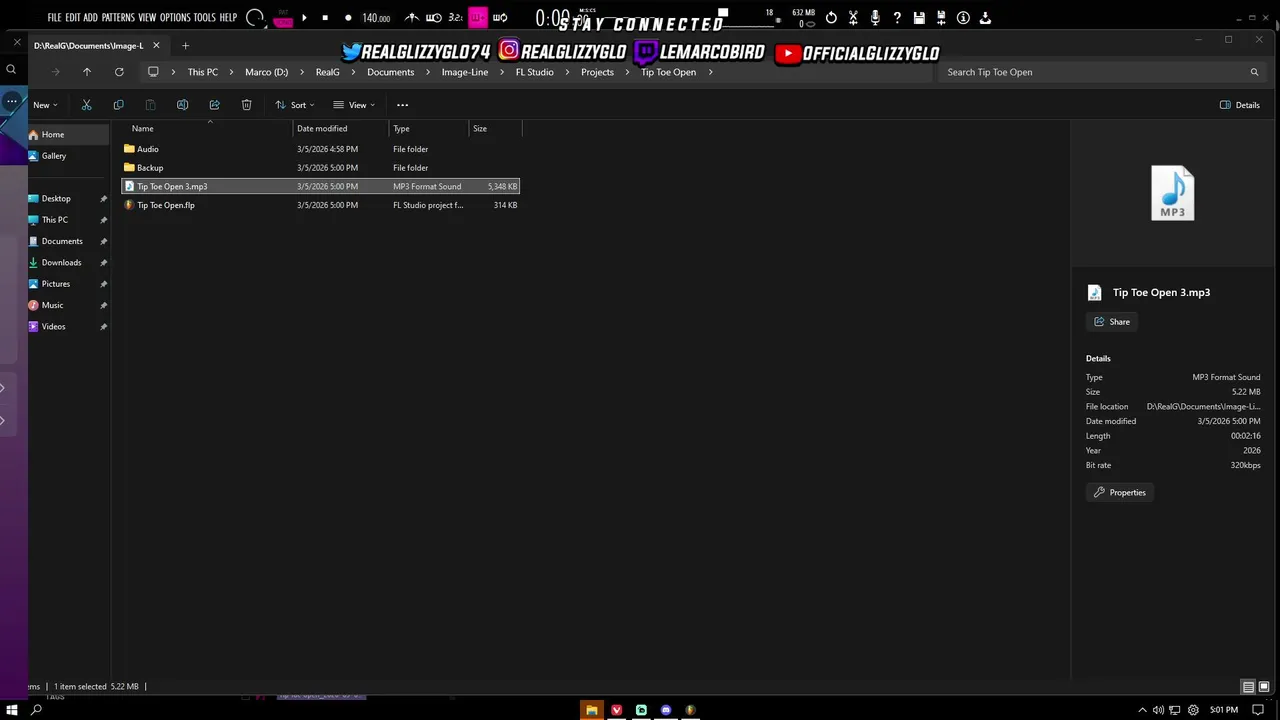Refresh the Tip Toe Open folder

pos(119,72)
